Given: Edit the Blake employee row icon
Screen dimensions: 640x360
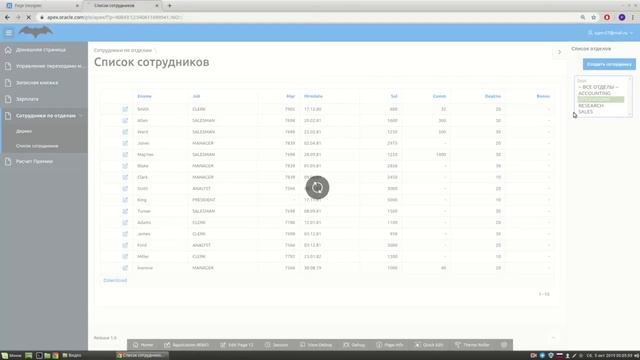Looking at the screenshot, I should coord(125,166).
